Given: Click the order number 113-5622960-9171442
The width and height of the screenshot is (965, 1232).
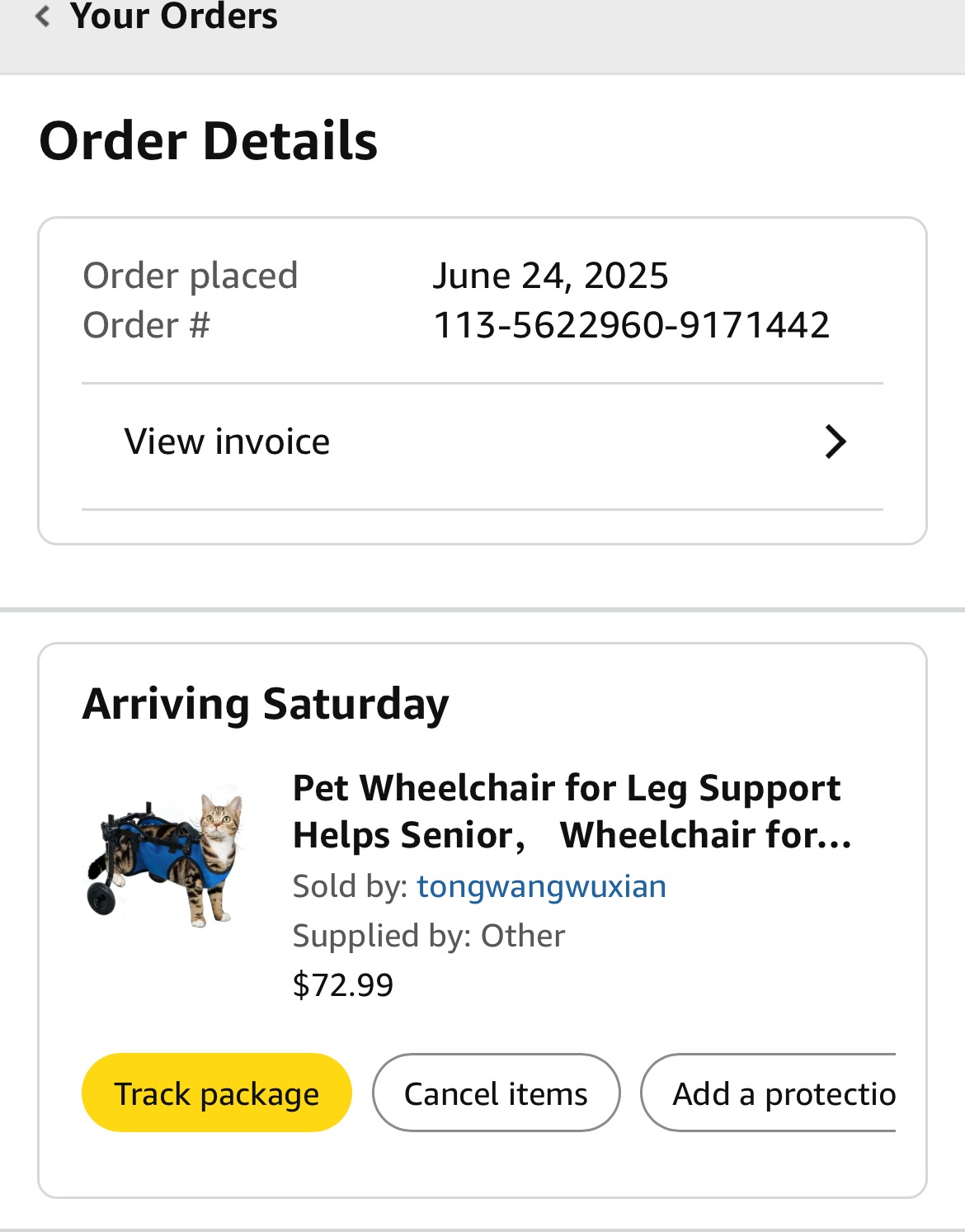Looking at the screenshot, I should coord(631,325).
